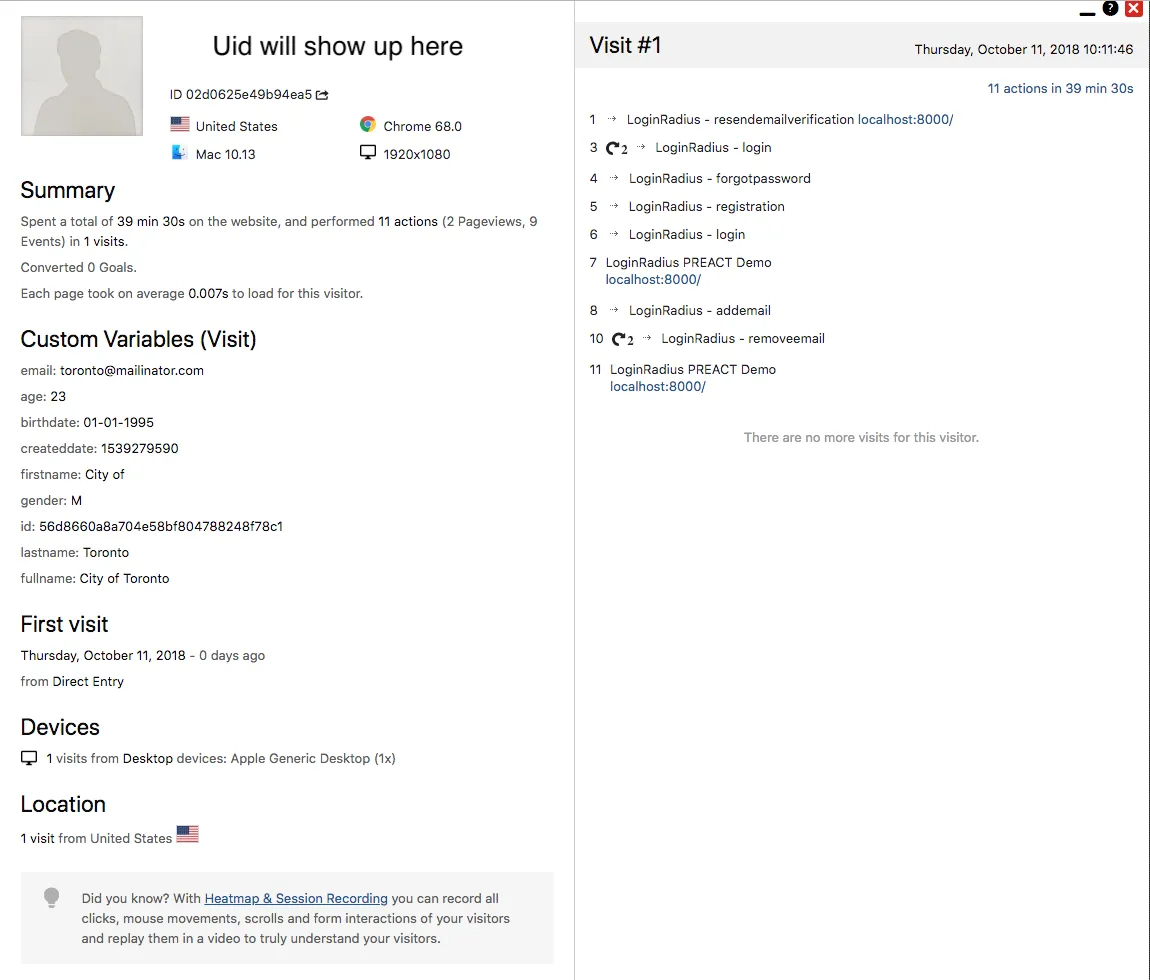Viewport: 1150px width, 980px height.
Task: Click the screen resolution monitor icon
Action: pos(368,153)
